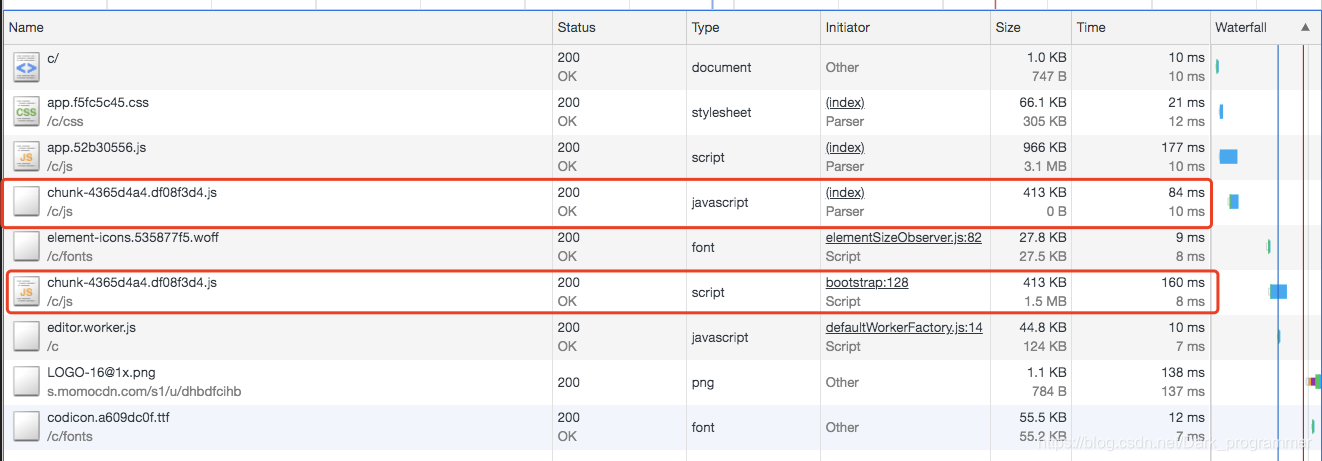Click the file icon for codicon.a609dc0f.ttf
The width and height of the screenshot is (1322, 461).
click(x=26, y=427)
